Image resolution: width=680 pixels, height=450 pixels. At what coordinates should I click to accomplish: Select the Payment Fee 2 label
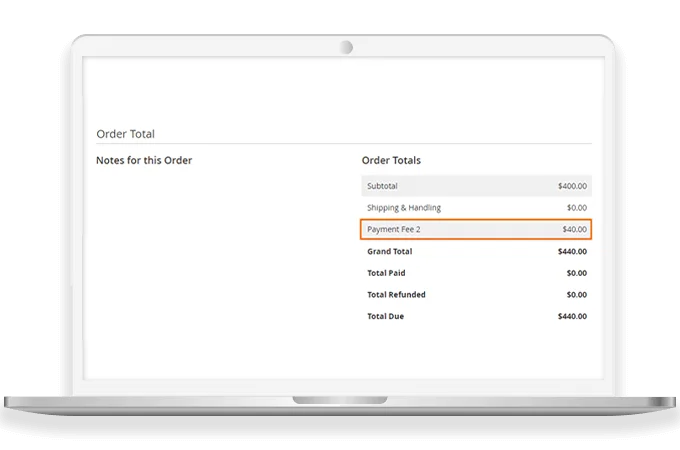[x=394, y=229]
